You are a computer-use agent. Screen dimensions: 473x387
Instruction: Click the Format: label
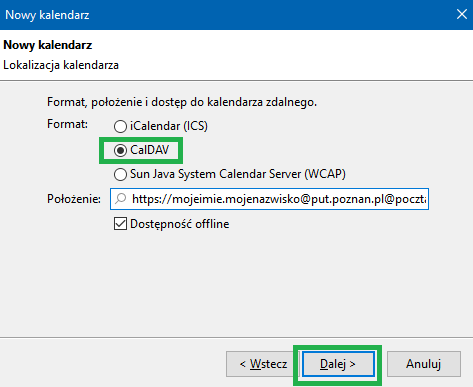tap(67, 124)
